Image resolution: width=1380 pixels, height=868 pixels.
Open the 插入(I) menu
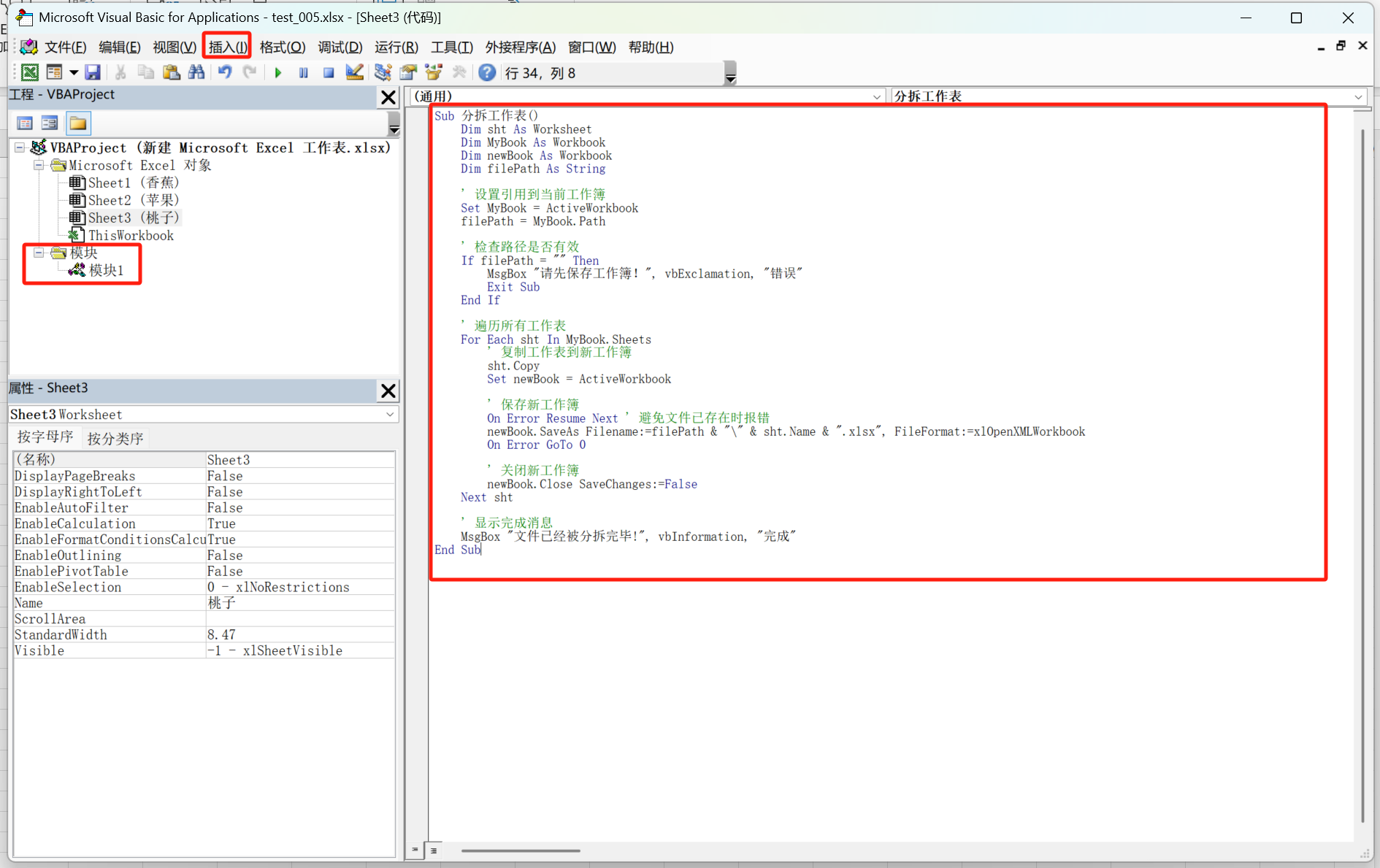tap(227, 47)
